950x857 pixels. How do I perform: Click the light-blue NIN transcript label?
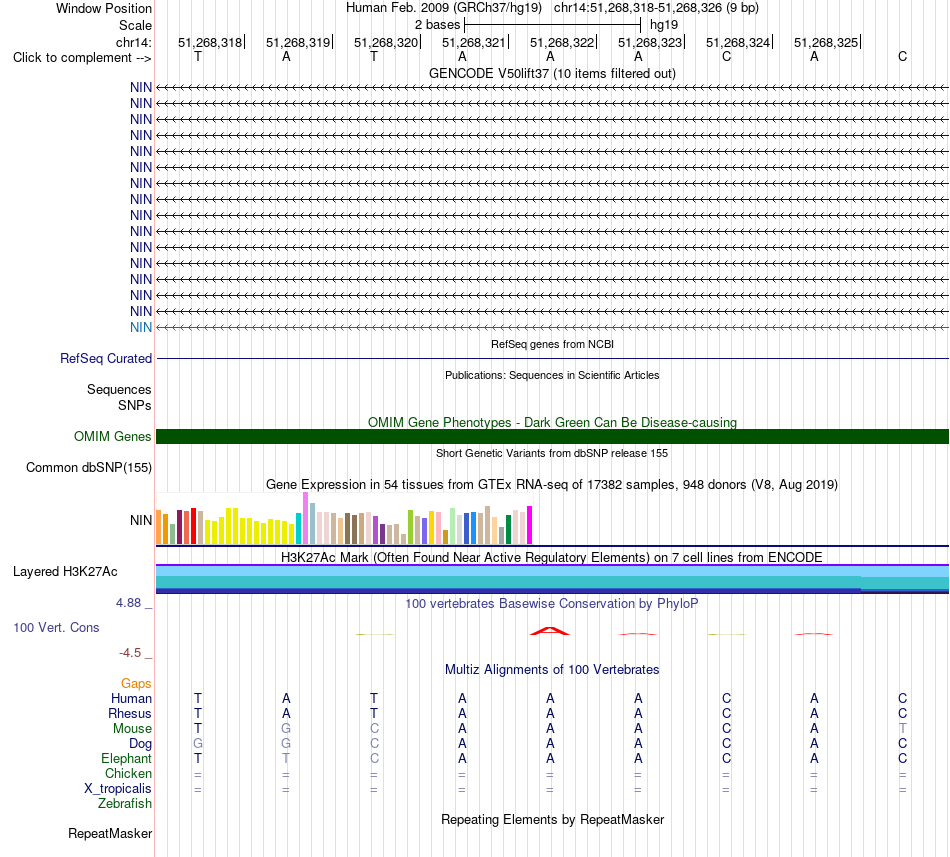coord(141,327)
